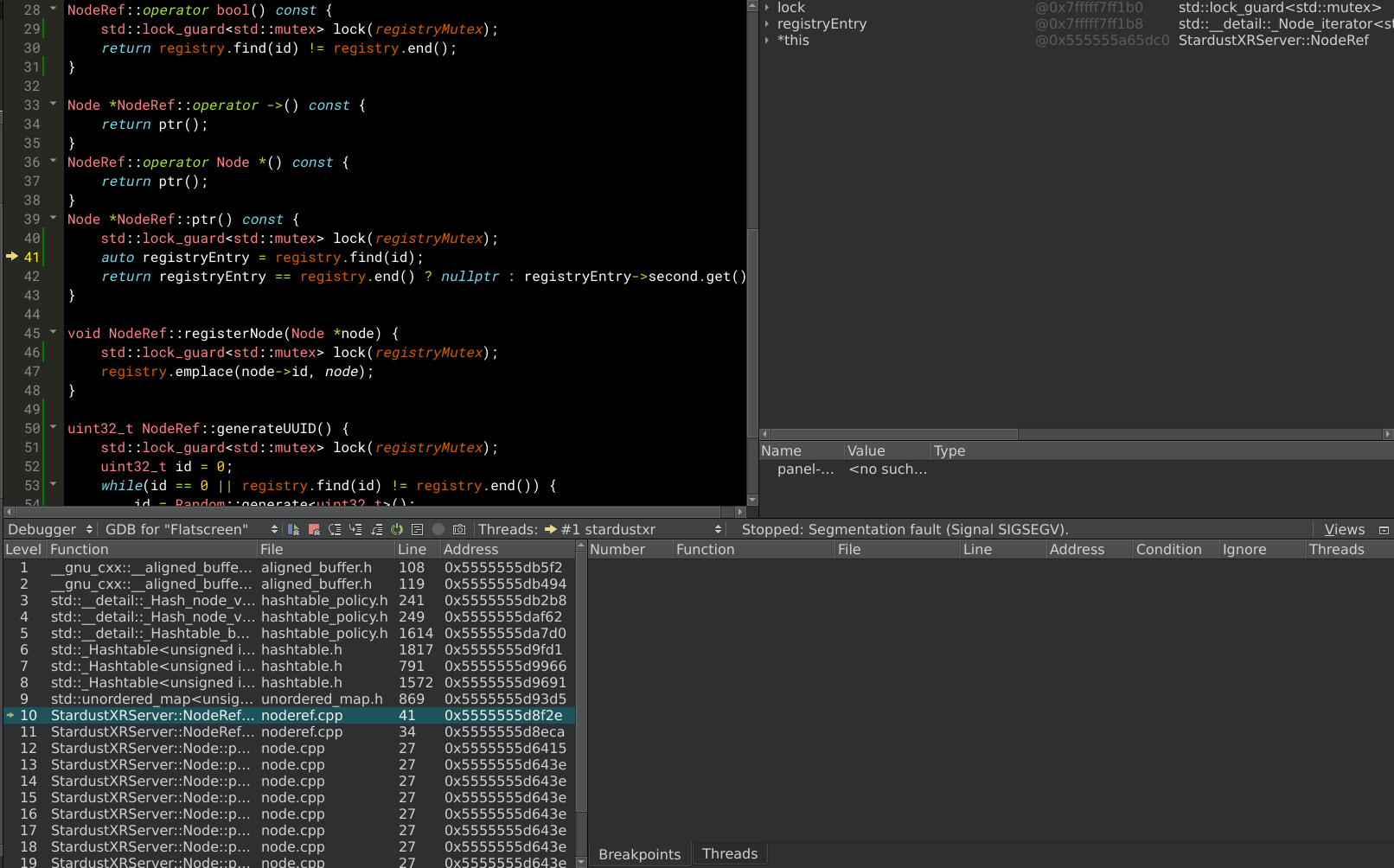Click the Continue debugging icon
Screen dimensions: 1394x868
coord(293,529)
